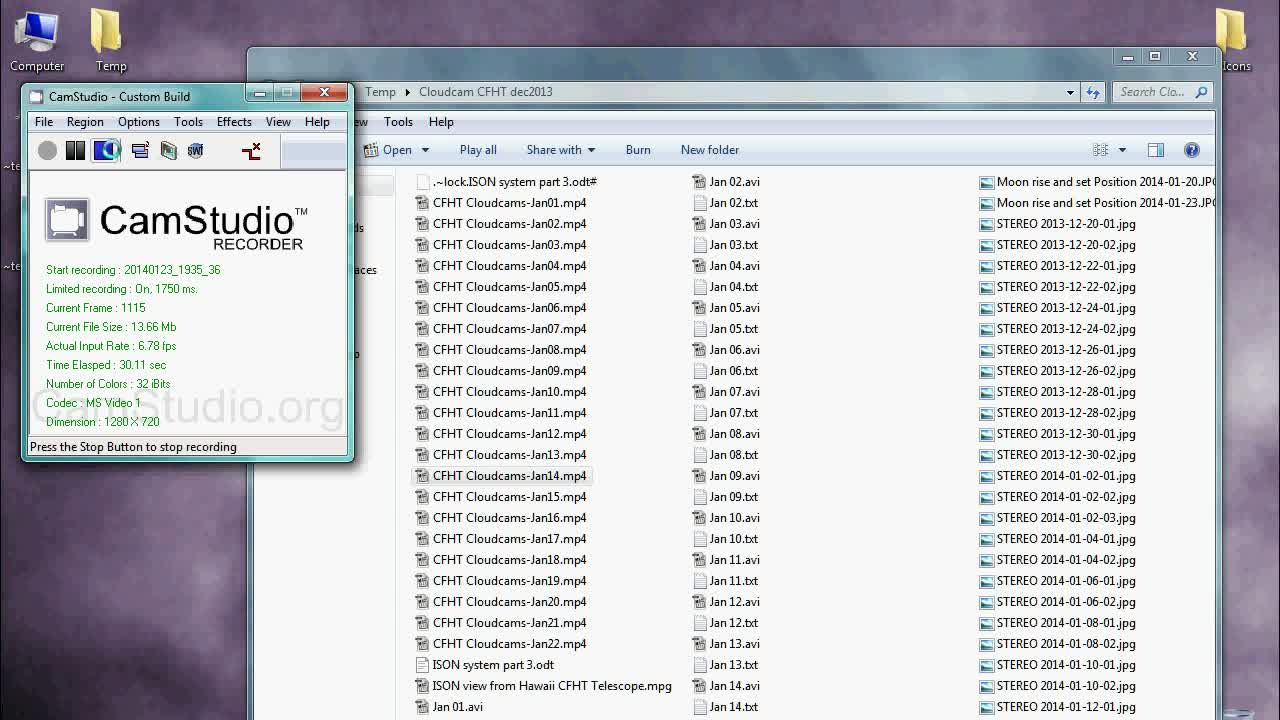
Task: Expand the Open button's dropdown arrow
Action: point(425,150)
